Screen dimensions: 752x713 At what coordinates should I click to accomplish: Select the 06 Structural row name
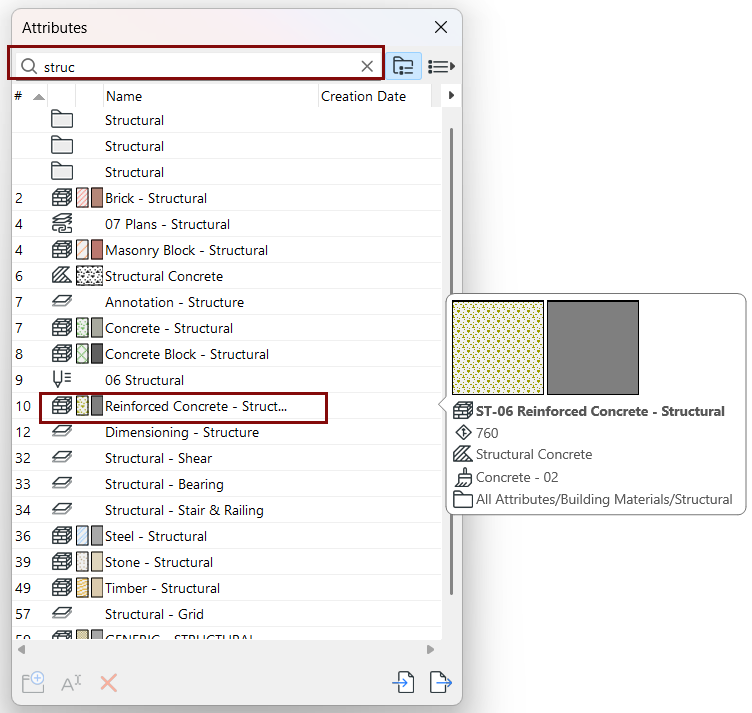[144, 380]
